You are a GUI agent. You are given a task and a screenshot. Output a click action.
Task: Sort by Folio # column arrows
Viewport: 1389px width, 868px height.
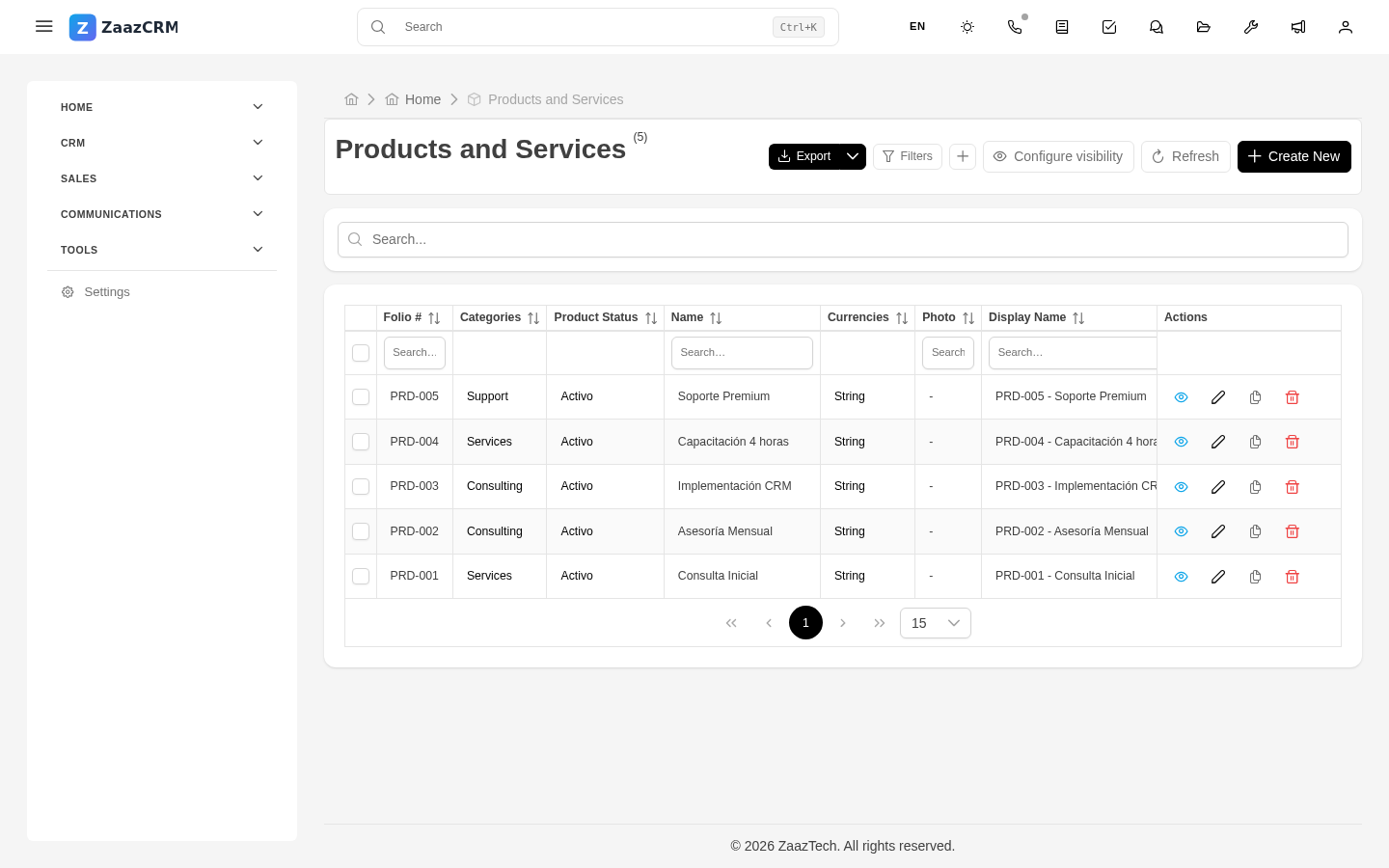[x=434, y=318]
